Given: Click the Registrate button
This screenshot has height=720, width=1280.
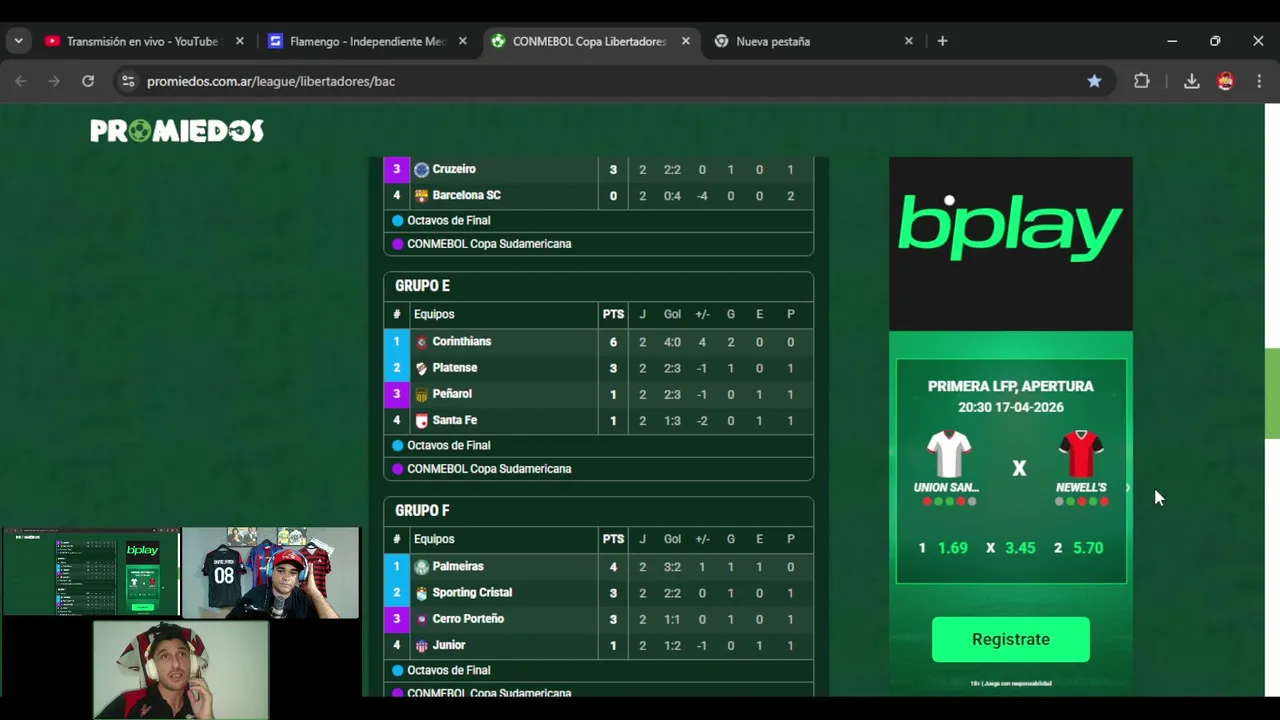Looking at the screenshot, I should [1011, 639].
